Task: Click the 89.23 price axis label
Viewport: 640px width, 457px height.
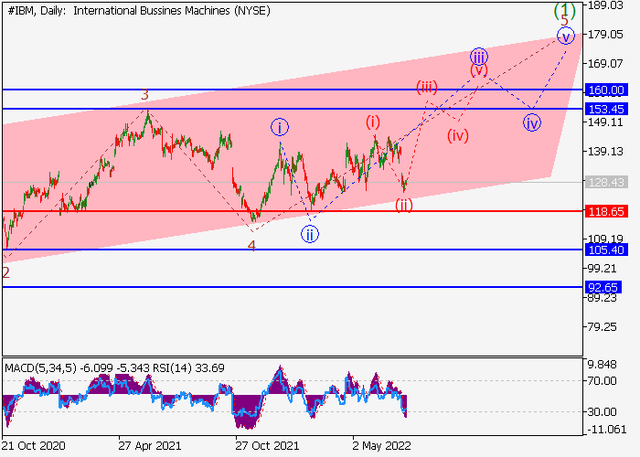Action: coord(602,298)
